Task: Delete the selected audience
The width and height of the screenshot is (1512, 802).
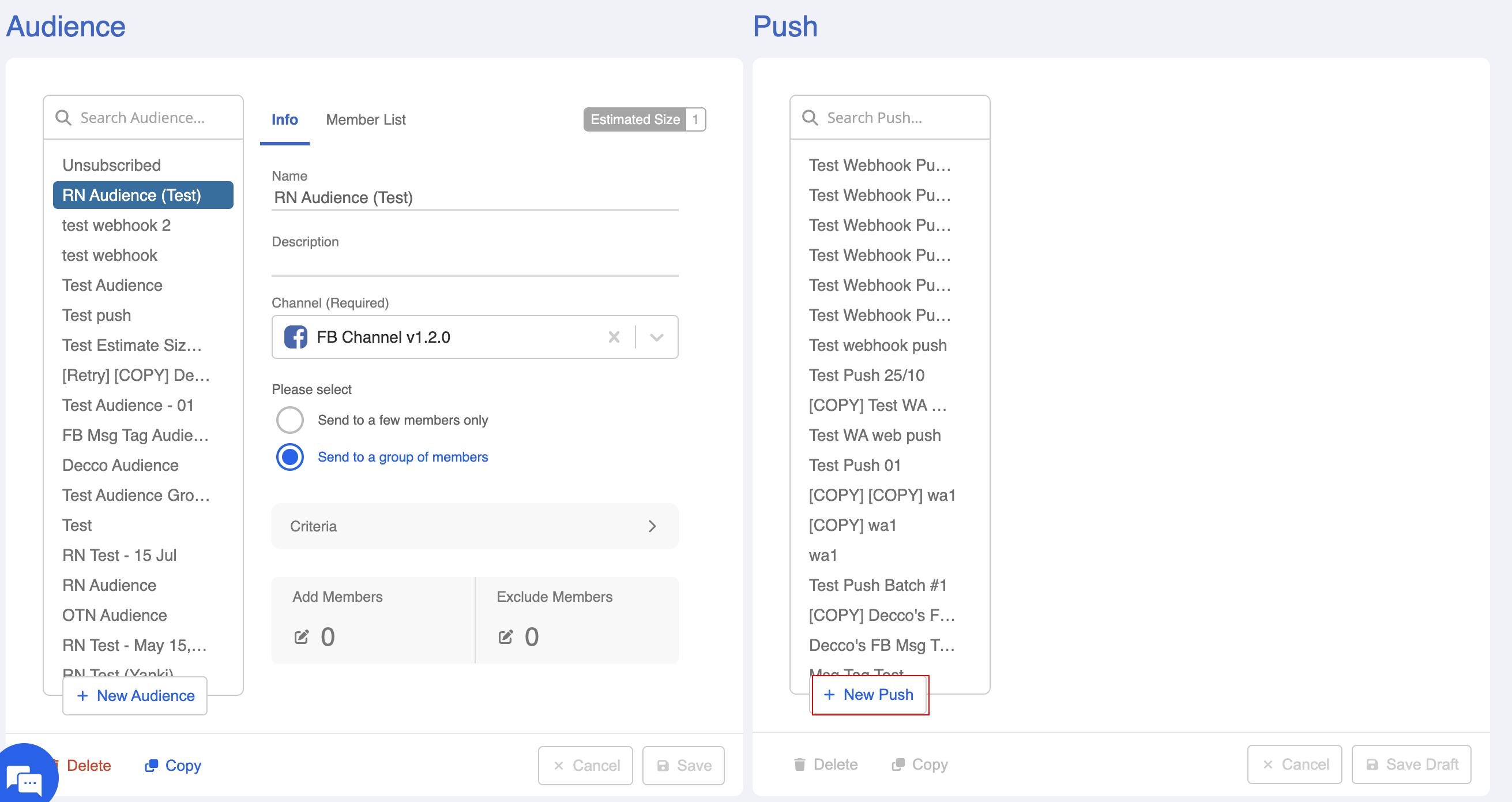Action: (x=88, y=766)
